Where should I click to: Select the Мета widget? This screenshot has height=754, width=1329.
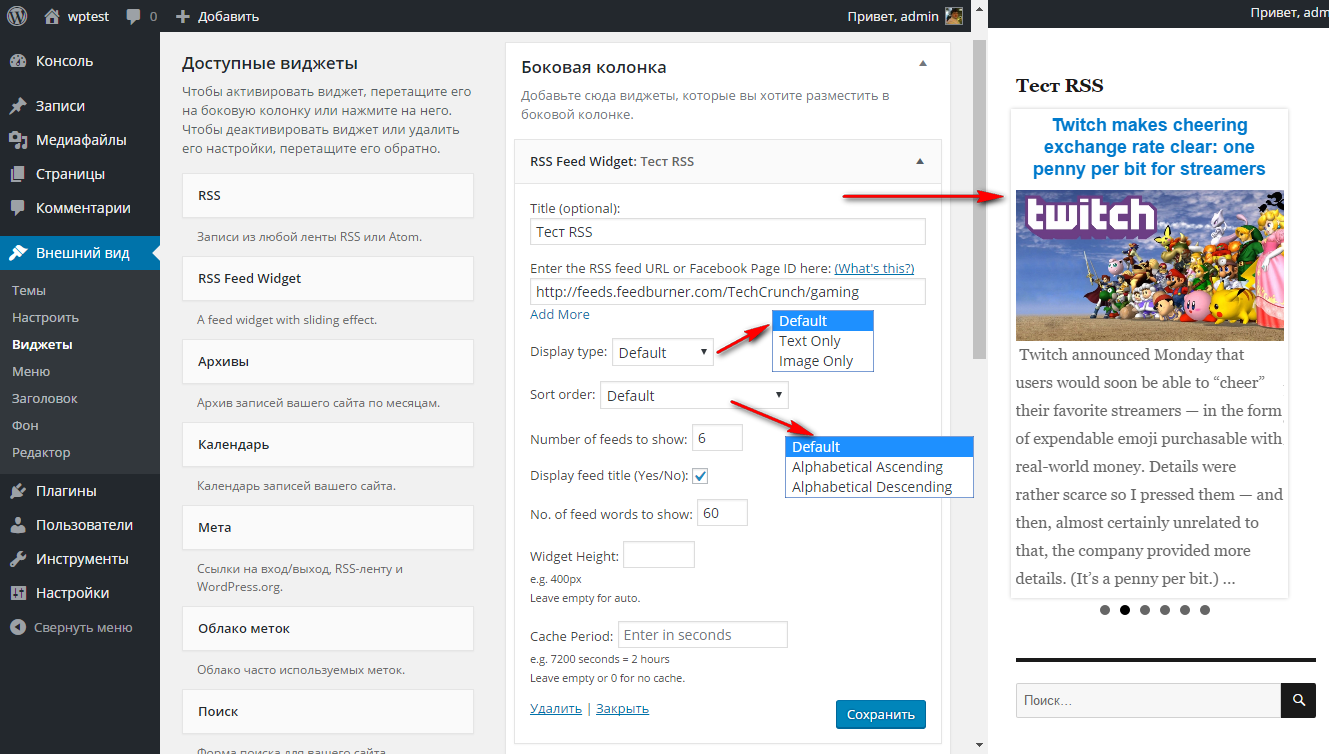coord(328,527)
